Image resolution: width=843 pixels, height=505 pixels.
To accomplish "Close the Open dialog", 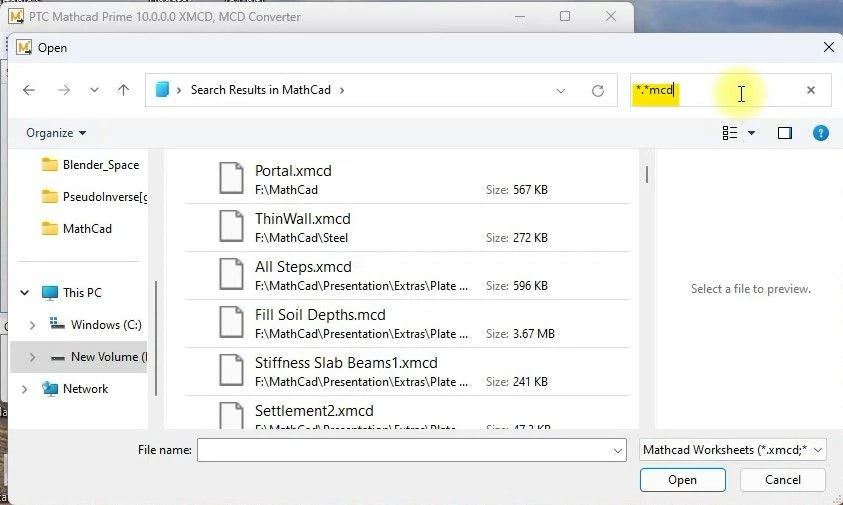I will [828, 47].
